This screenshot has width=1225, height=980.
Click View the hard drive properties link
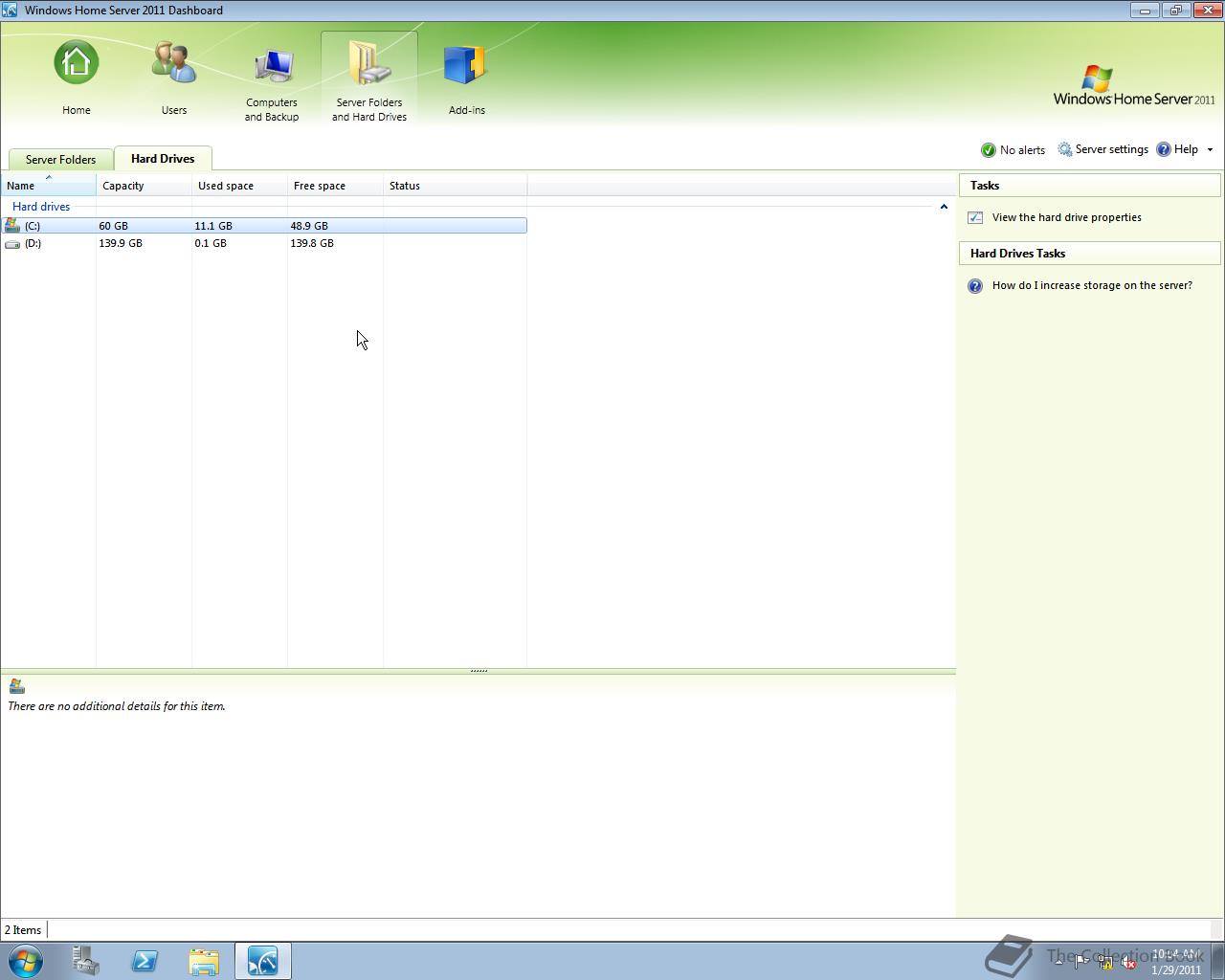point(1066,217)
